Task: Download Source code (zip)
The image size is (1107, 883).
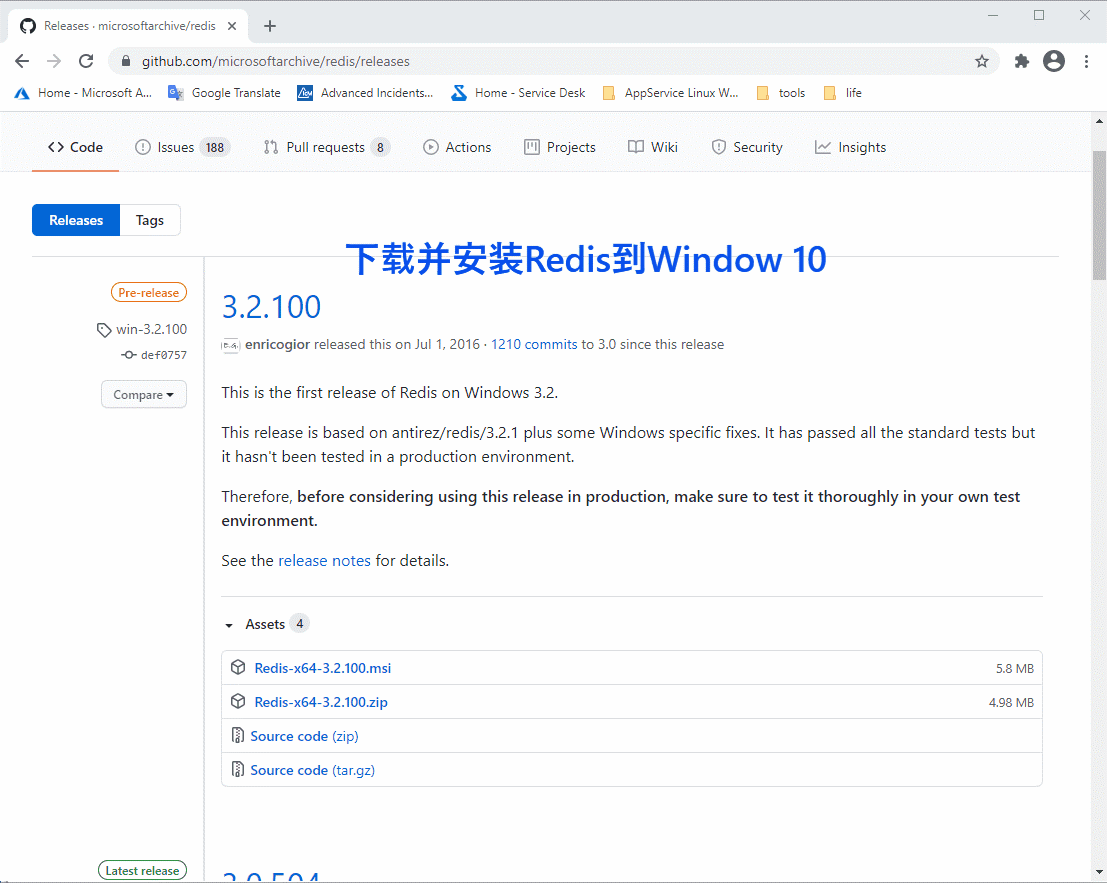Action: 304,736
